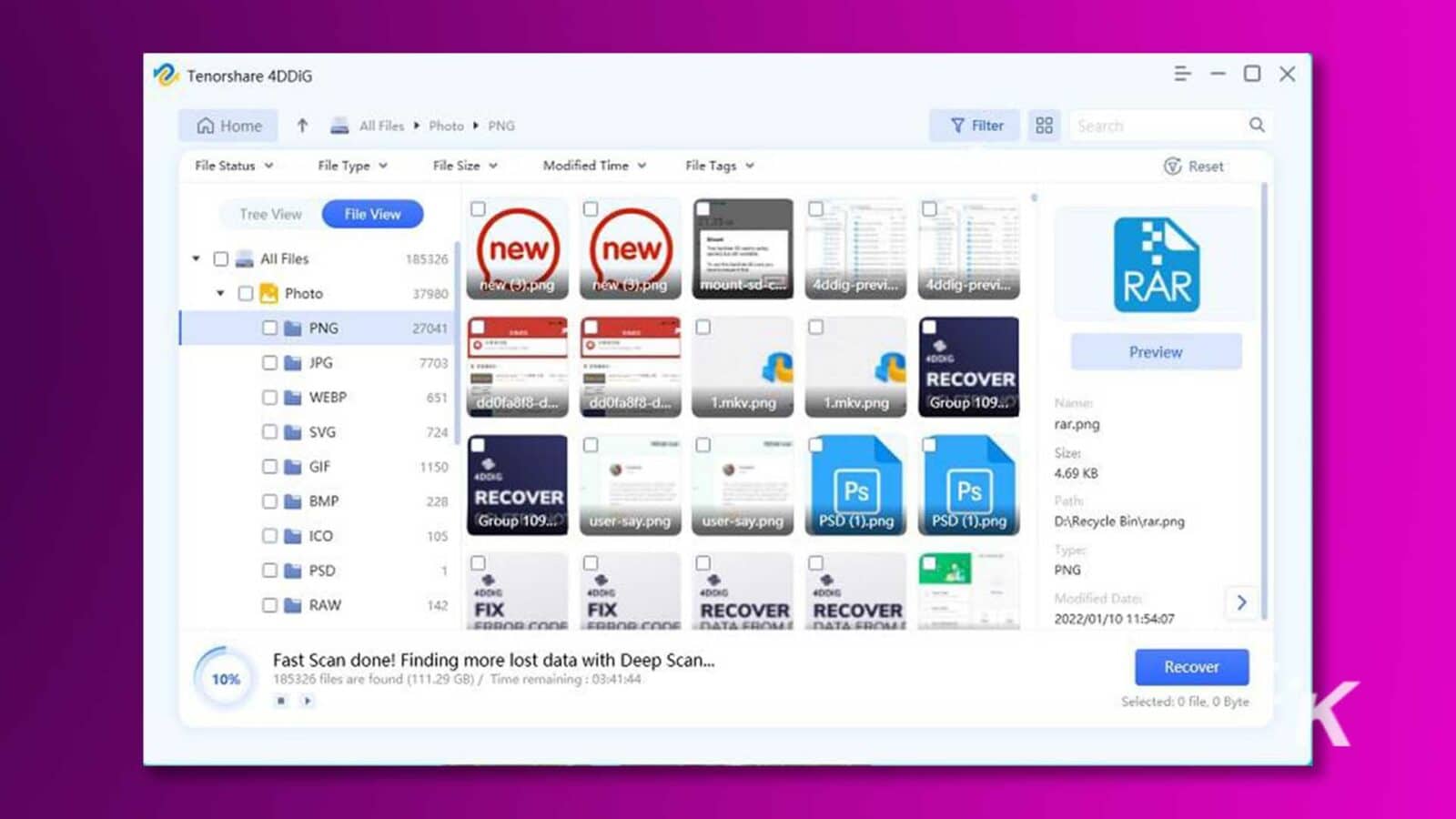Reset all filters
Viewport: 1456px width, 819px height.
click(x=1193, y=166)
